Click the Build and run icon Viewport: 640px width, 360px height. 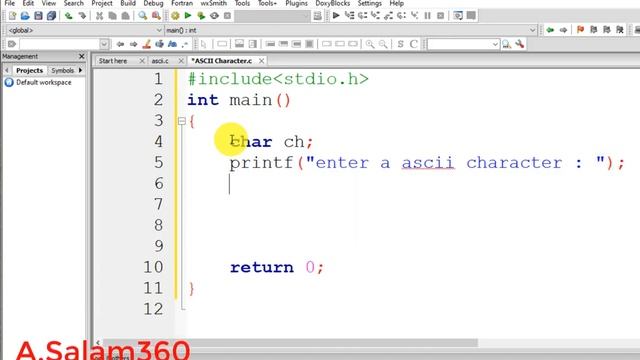(201, 16)
